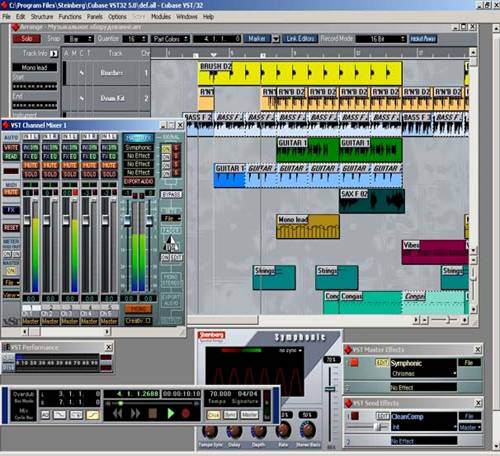The image size is (500, 456).
Task: Enable WRITE automation in Channel Mixer
Action: 11,147
